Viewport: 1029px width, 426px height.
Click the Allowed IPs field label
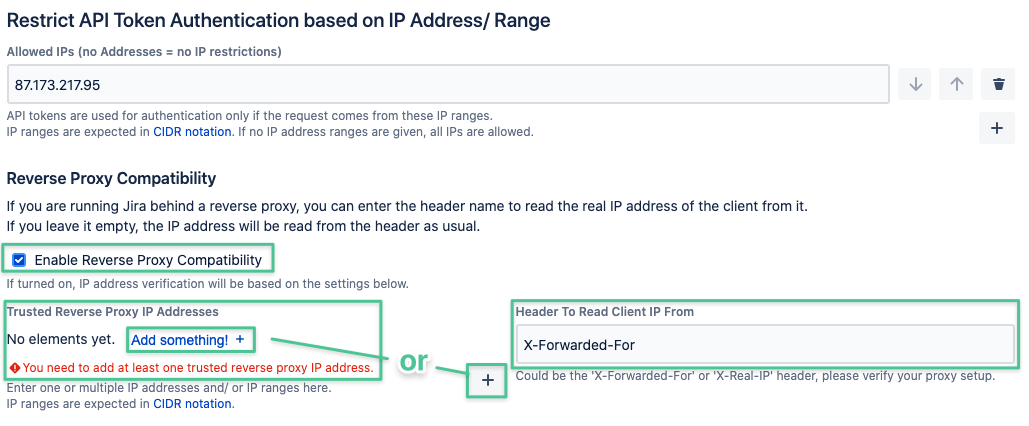[144, 51]
